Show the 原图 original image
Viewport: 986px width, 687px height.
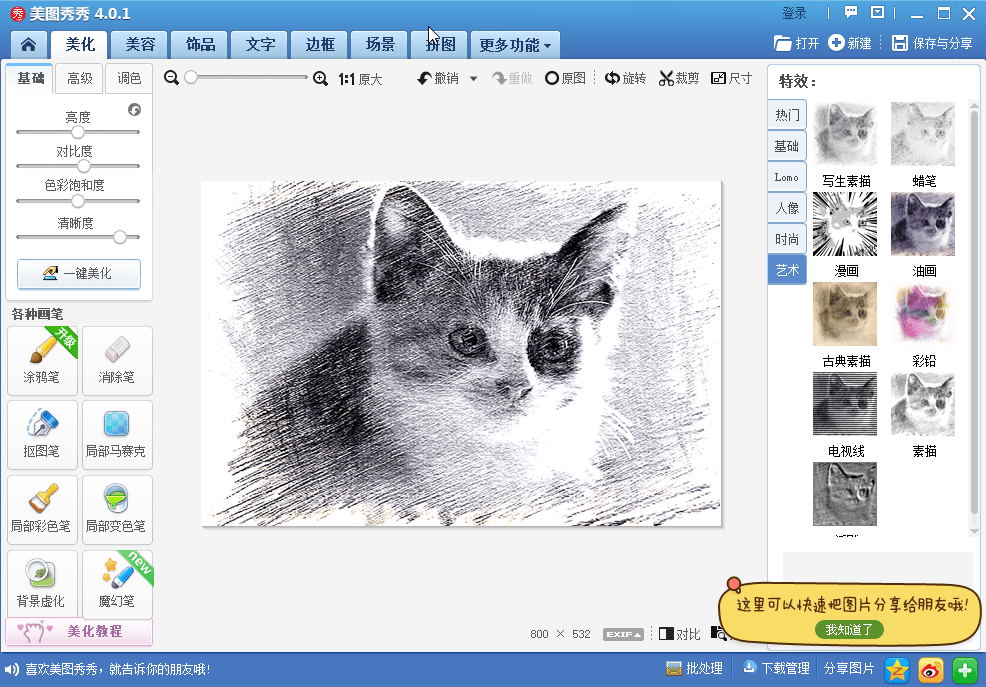click(565, 78)
